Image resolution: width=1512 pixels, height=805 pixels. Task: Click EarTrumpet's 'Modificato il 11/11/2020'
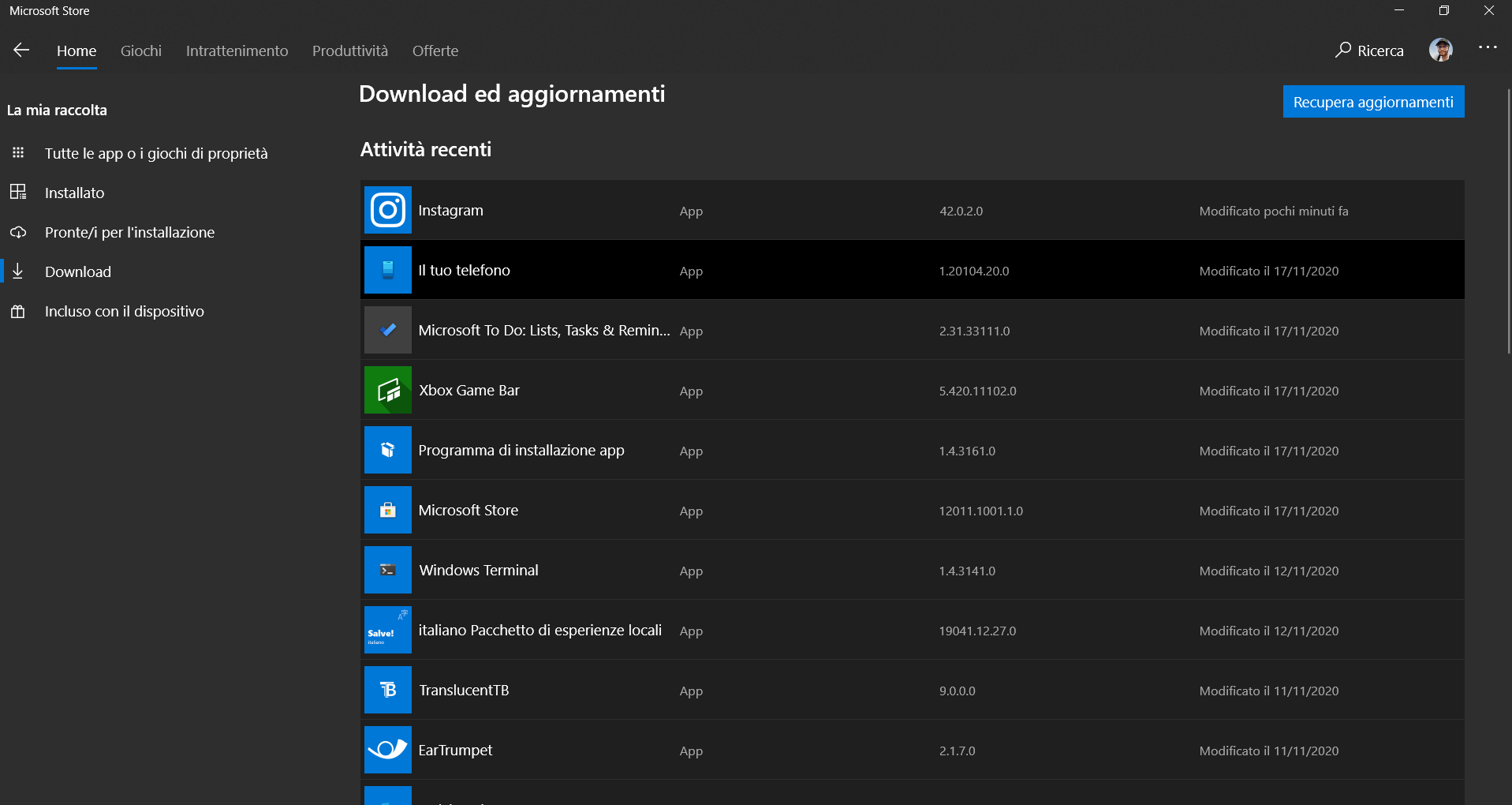(x=1269, y=751)
